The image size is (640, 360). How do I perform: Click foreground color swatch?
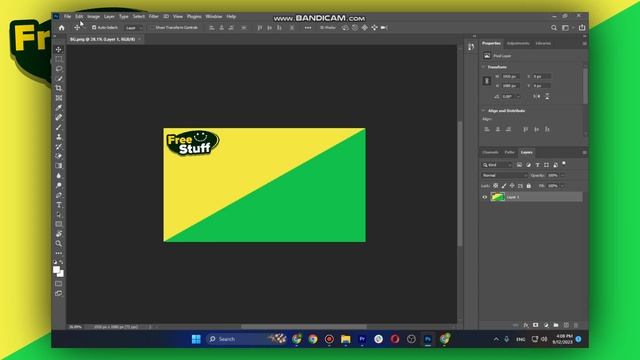[x=56, y=270]
